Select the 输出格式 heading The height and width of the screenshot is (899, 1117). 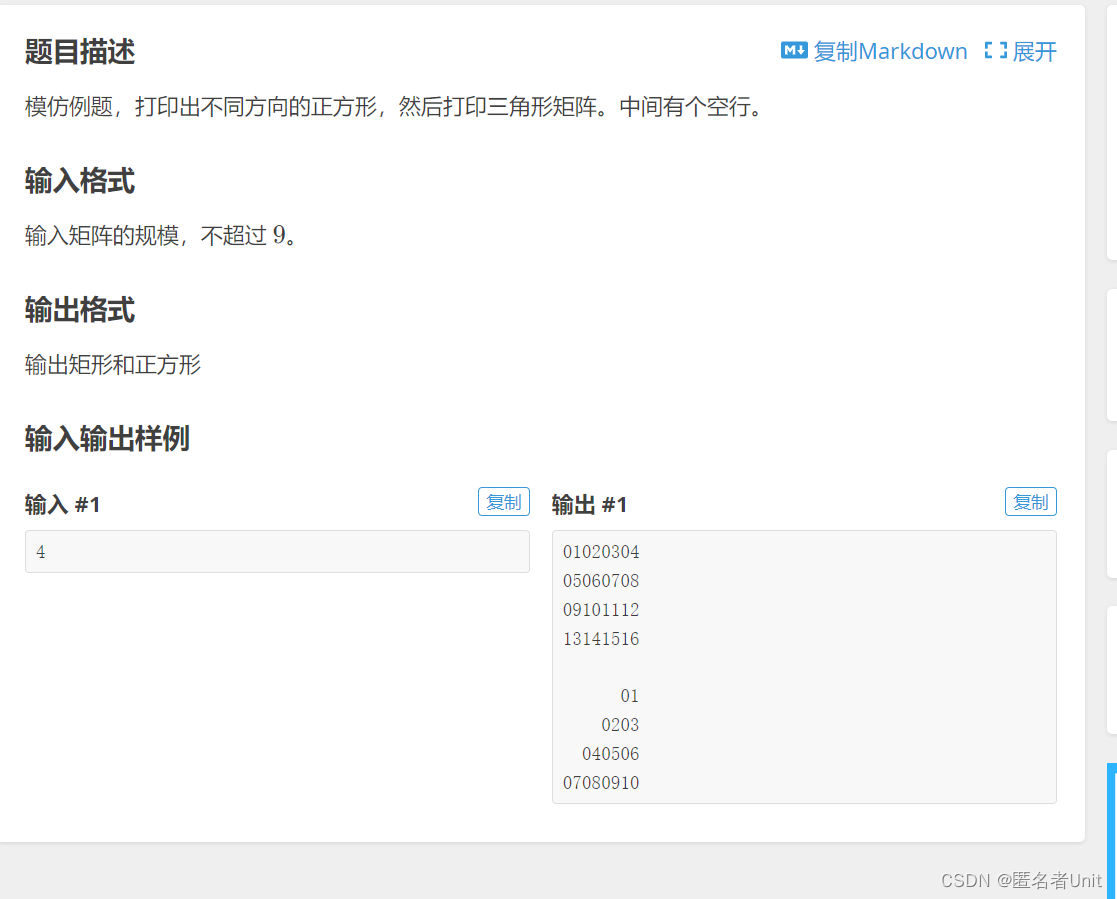click(80, 310)
